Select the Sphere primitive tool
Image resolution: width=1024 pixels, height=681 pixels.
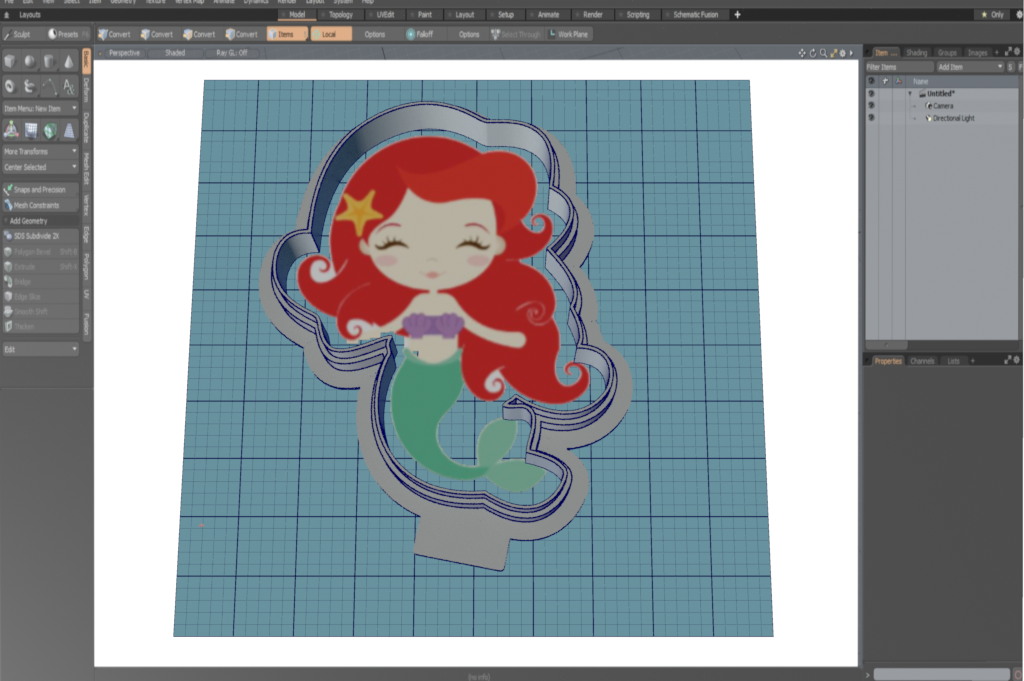coord(30,62)
